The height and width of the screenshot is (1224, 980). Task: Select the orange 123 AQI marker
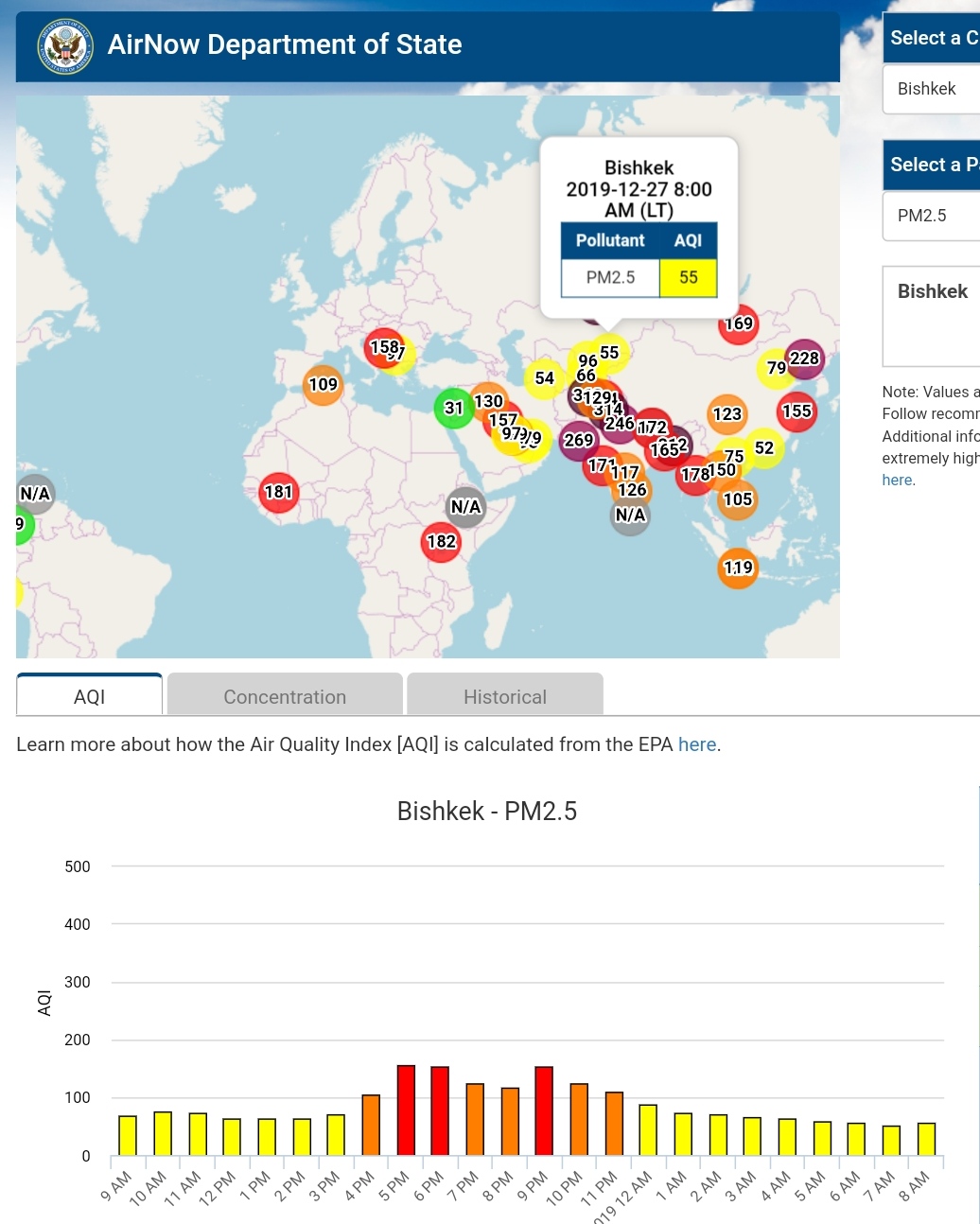click(726, 414)
